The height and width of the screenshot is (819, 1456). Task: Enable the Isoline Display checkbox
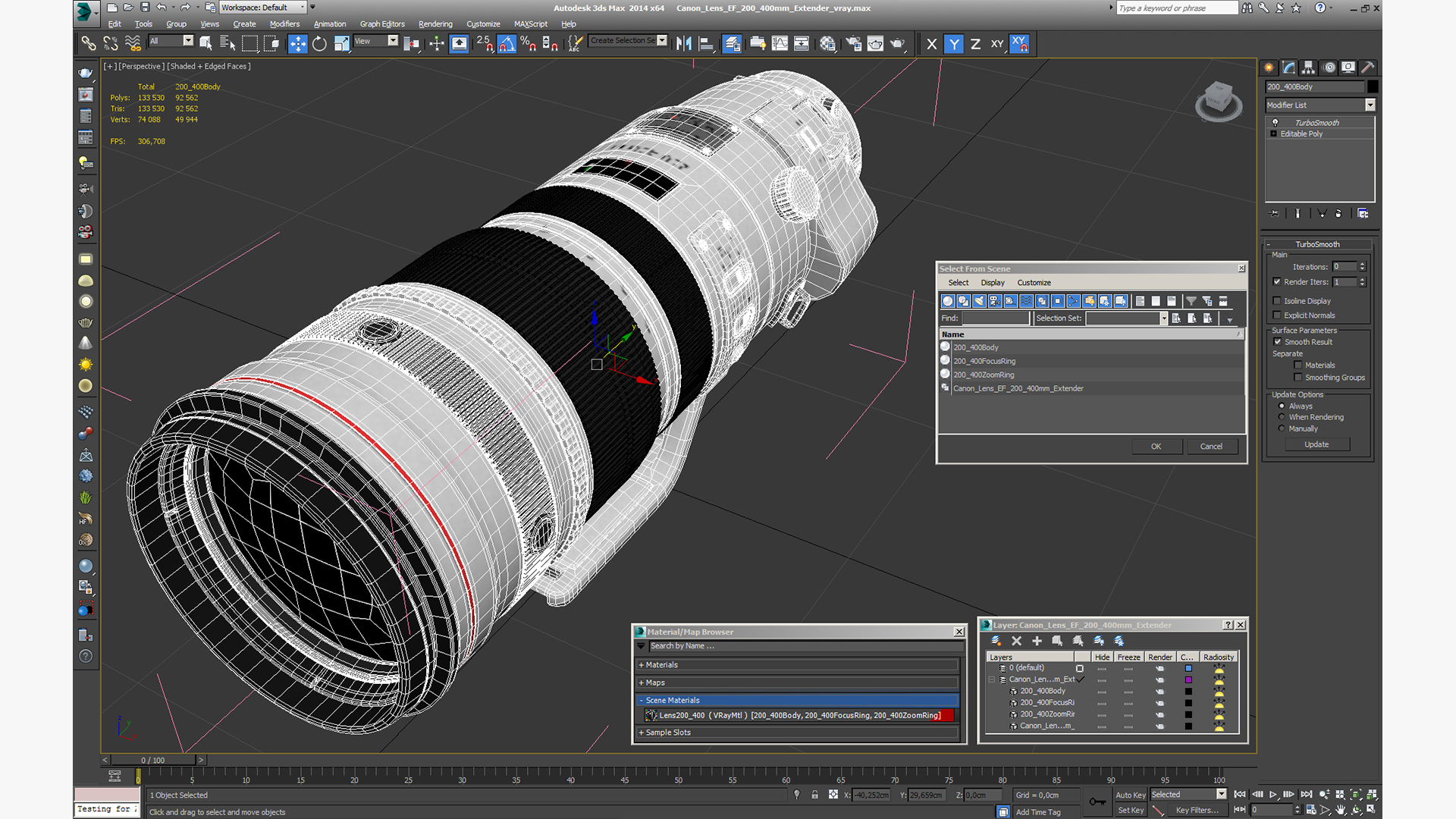click(1277, 301)
